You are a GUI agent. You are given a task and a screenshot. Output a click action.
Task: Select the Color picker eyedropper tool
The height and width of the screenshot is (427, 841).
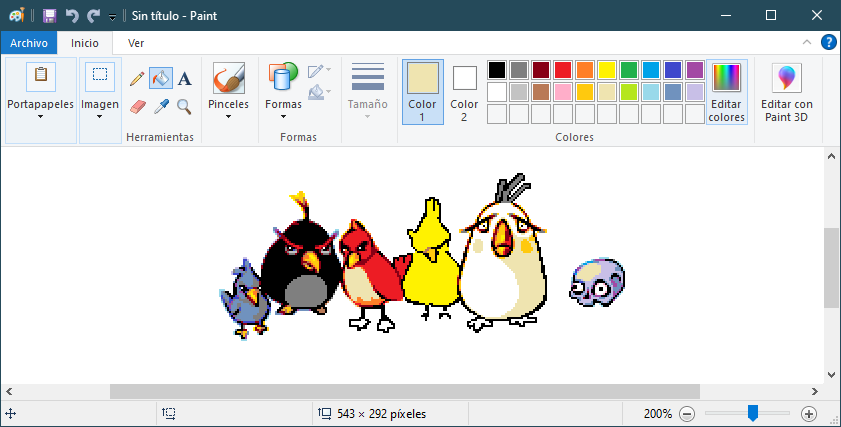(x=161, y=107)
